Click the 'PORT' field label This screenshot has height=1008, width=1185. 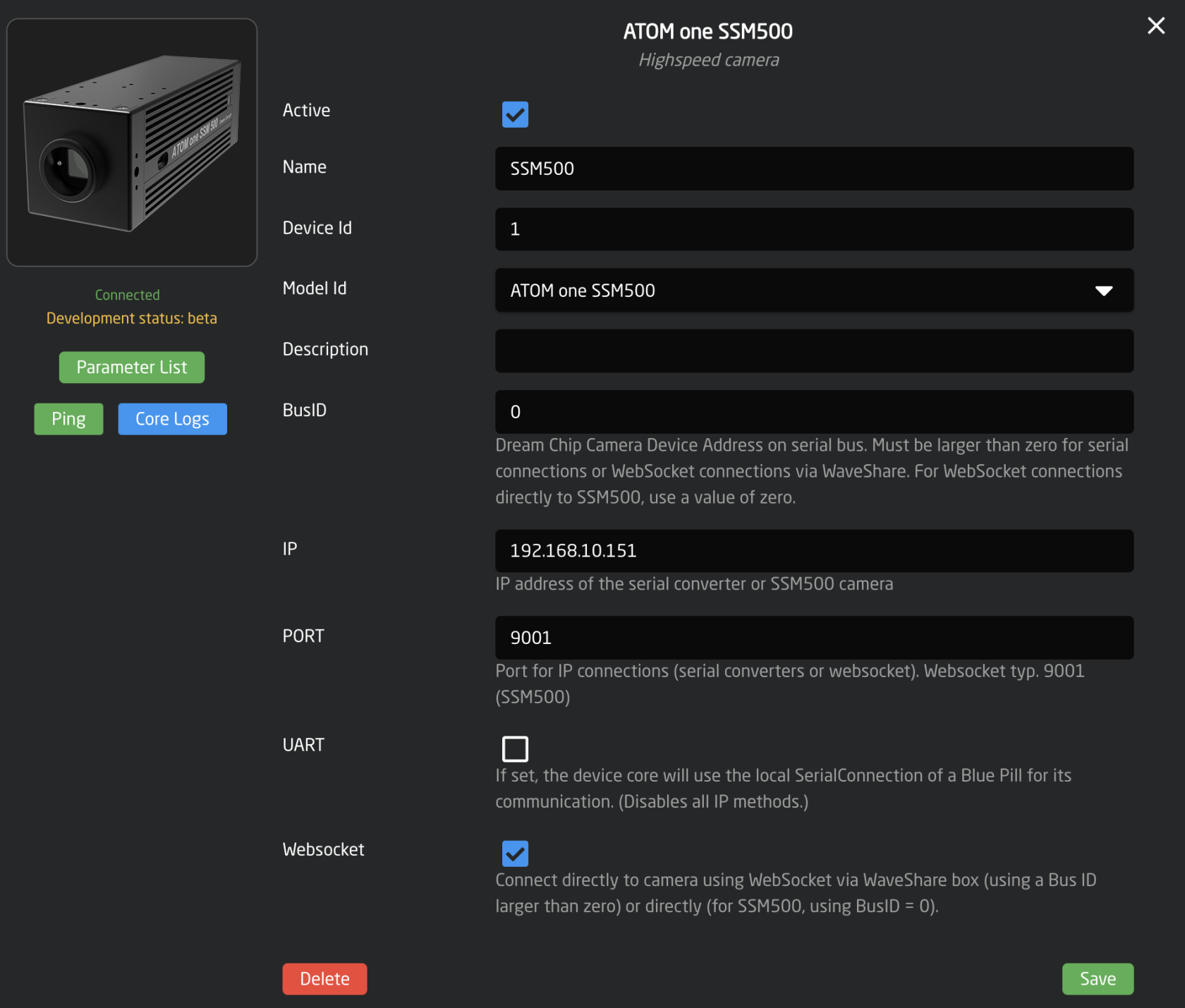click(303, 636)
